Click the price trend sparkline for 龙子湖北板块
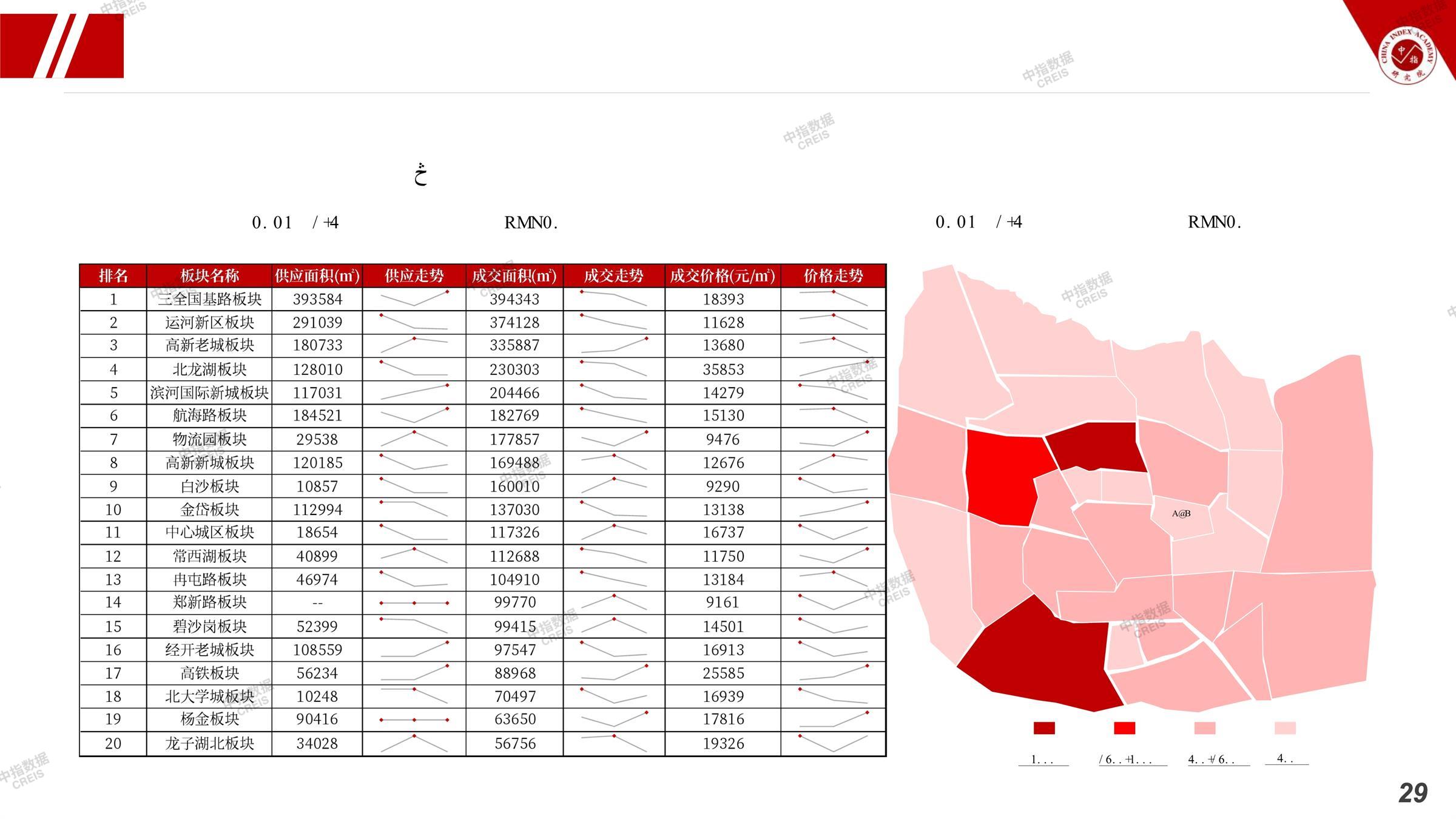 pyautogui.click(x=834, y=743)
